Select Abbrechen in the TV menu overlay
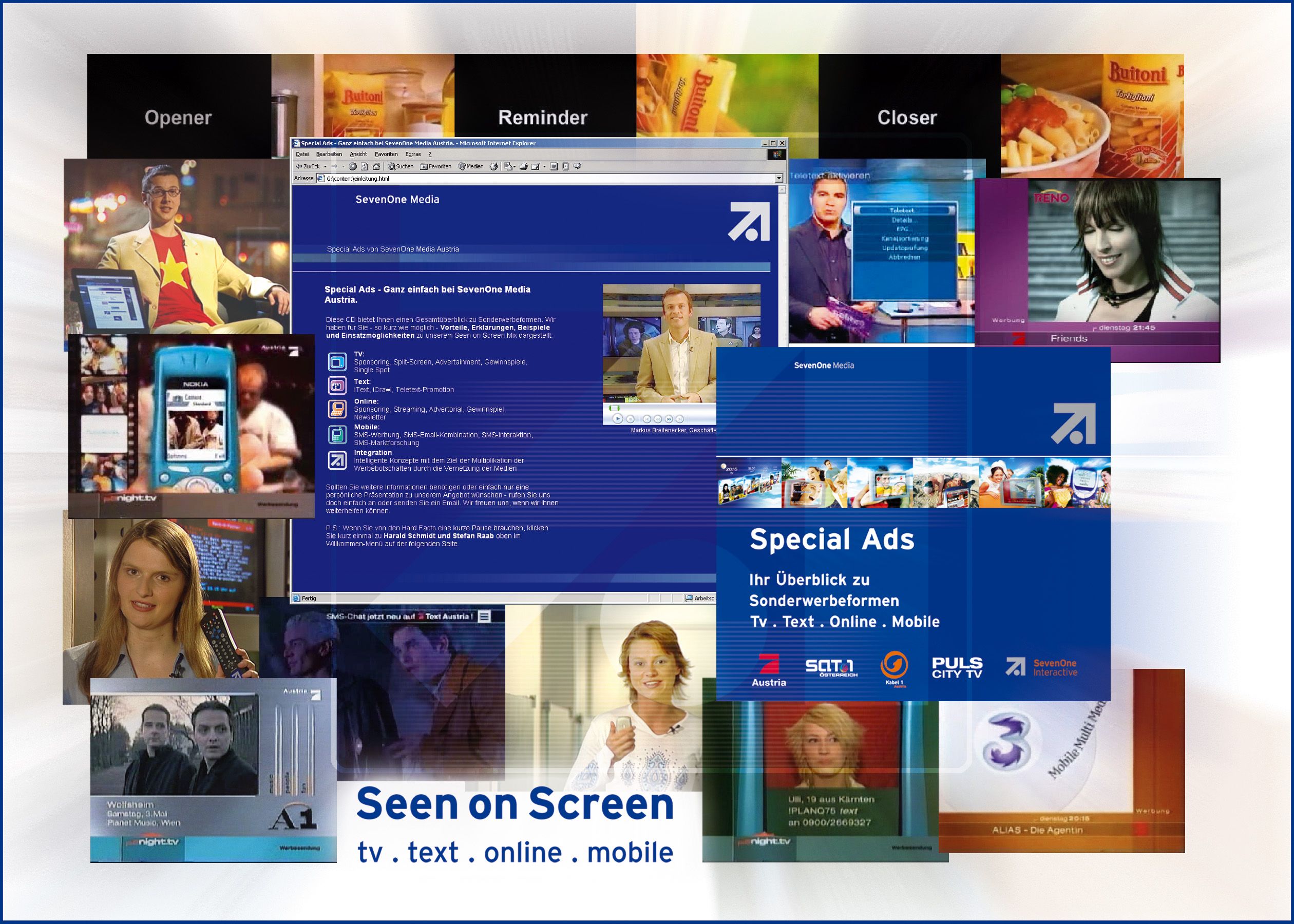Screen dimensions: 1294x924 904,257
